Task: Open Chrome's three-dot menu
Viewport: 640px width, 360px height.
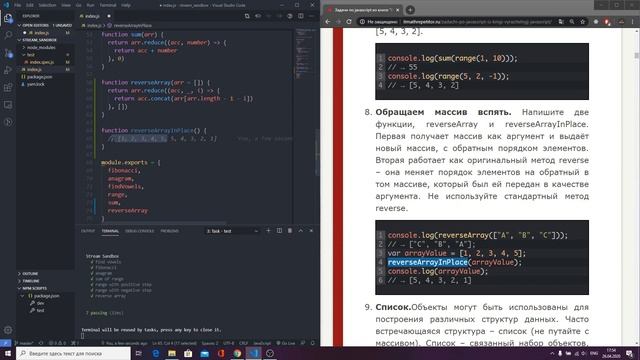Action: (x=633, y=22)
